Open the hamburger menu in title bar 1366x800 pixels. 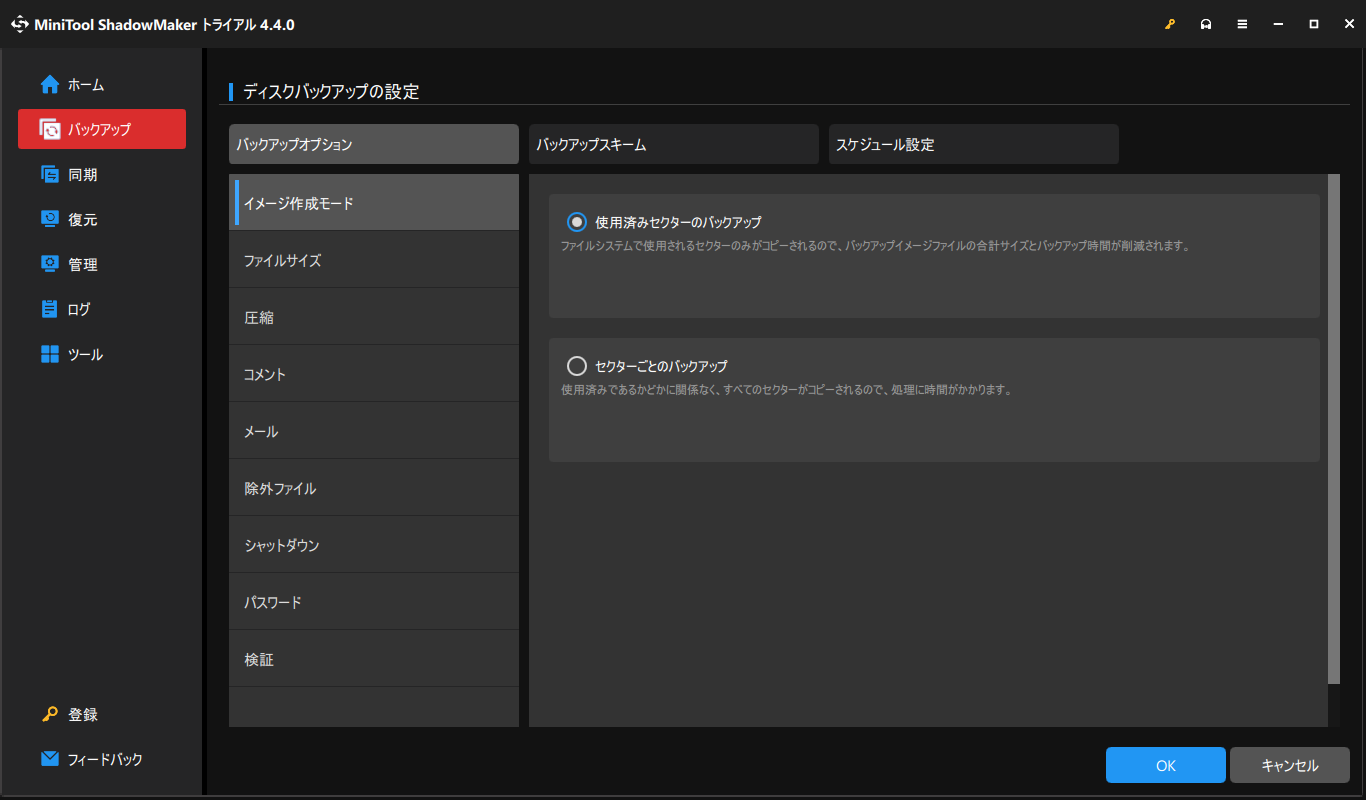(x=1242, y=24)
